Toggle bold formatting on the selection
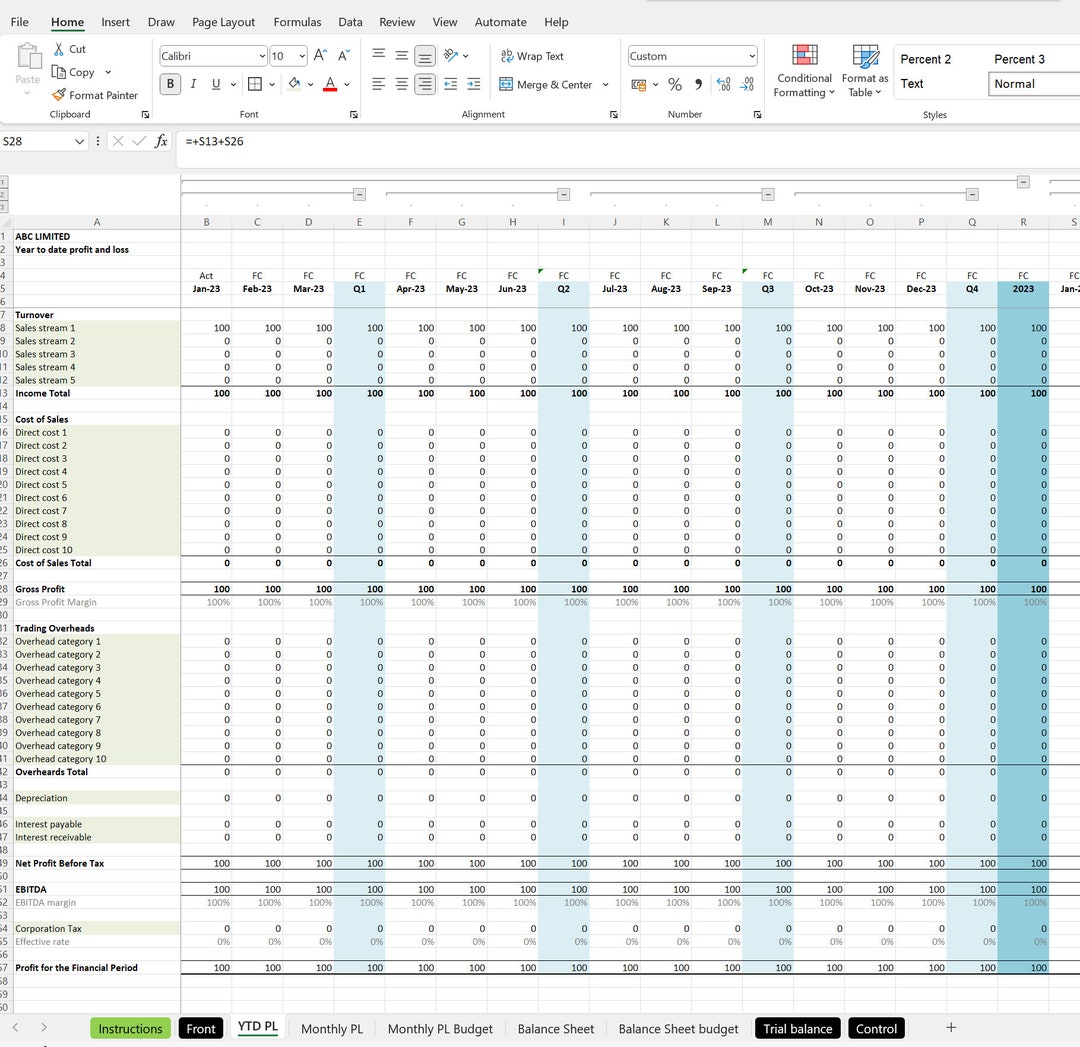This screenshot has width=1080, height=1047. click(170, 84)
